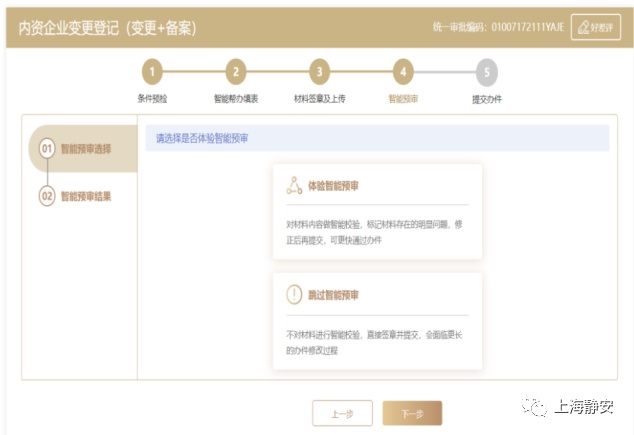Click the 智能预审 step label

[x=403, y=99]
